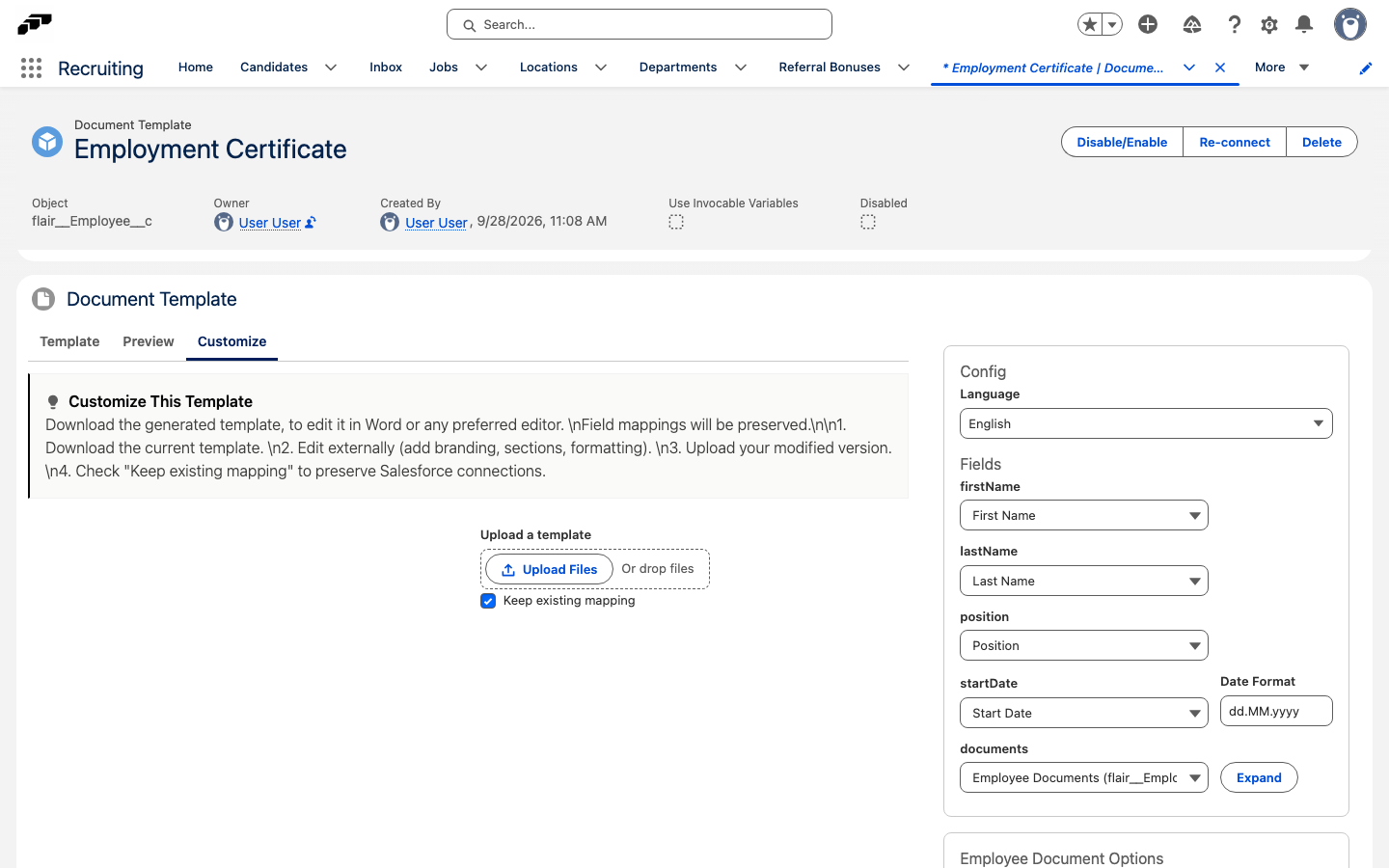Click the Created By avatar icon
The image size is (1389, 868).
tap(390, 222)
